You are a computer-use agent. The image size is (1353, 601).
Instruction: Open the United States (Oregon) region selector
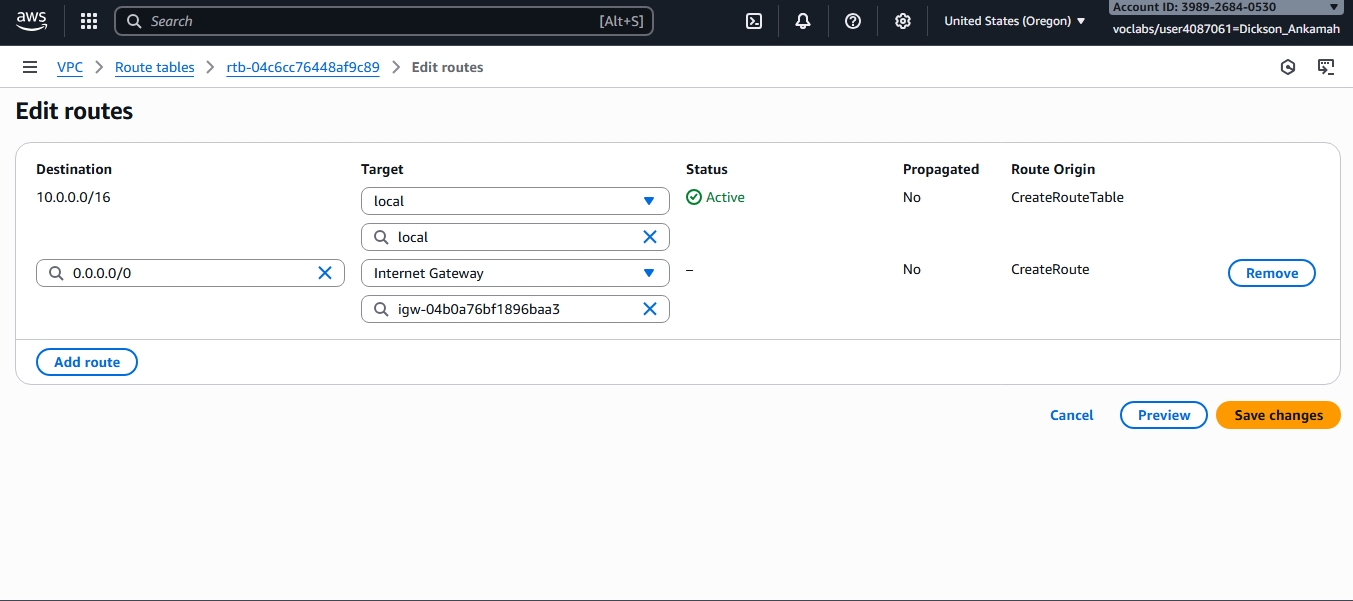point(1014,20)
